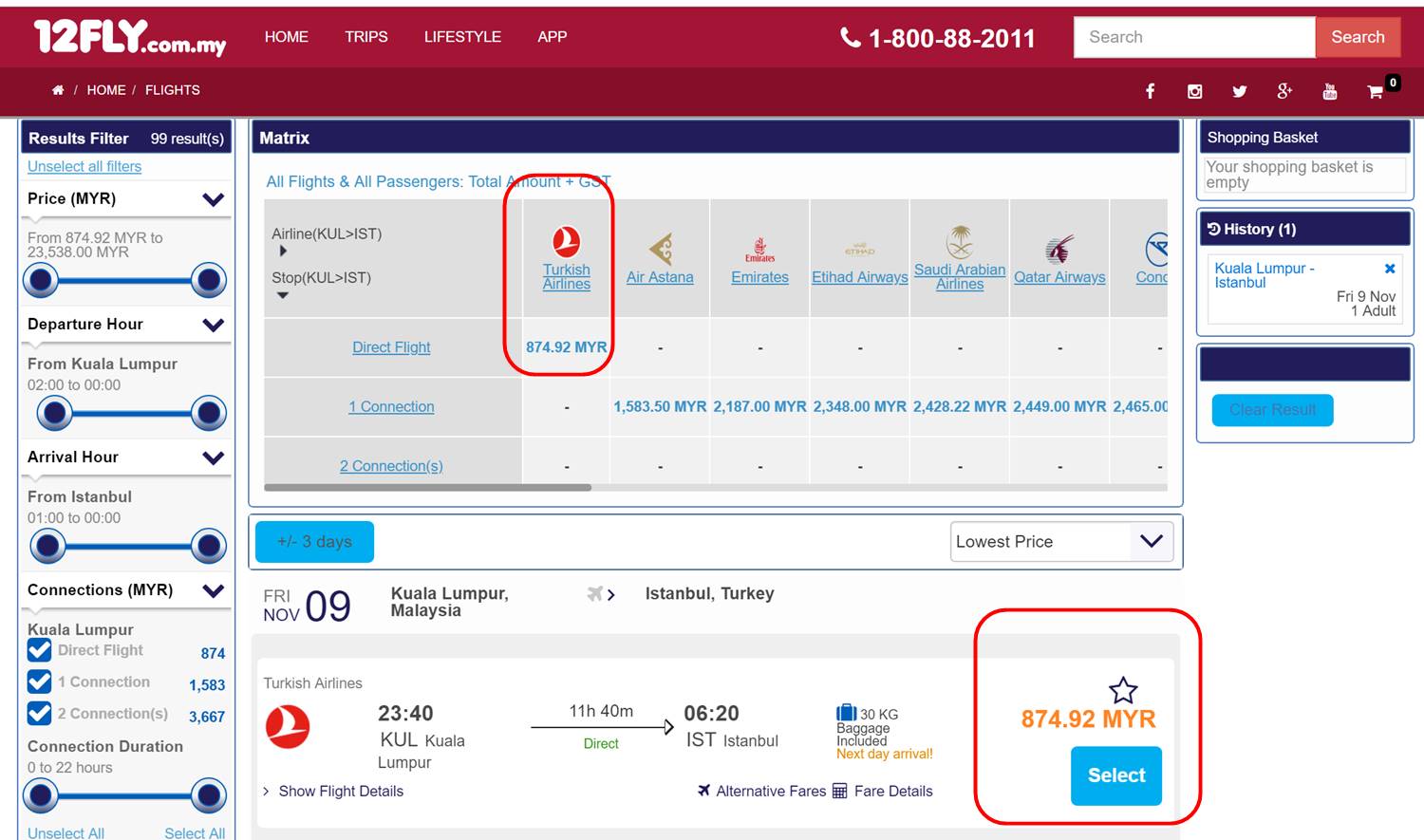Viewport: 1424px width, 840px height.
Task: Collapse the Connections (MYR) filter
Action: 214,590
